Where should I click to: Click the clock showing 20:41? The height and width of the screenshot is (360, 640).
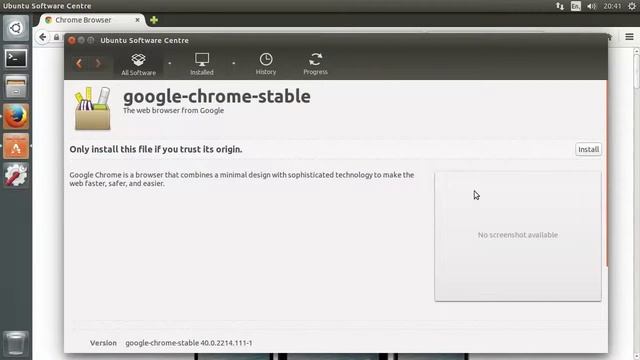click(x=612, y=6)
